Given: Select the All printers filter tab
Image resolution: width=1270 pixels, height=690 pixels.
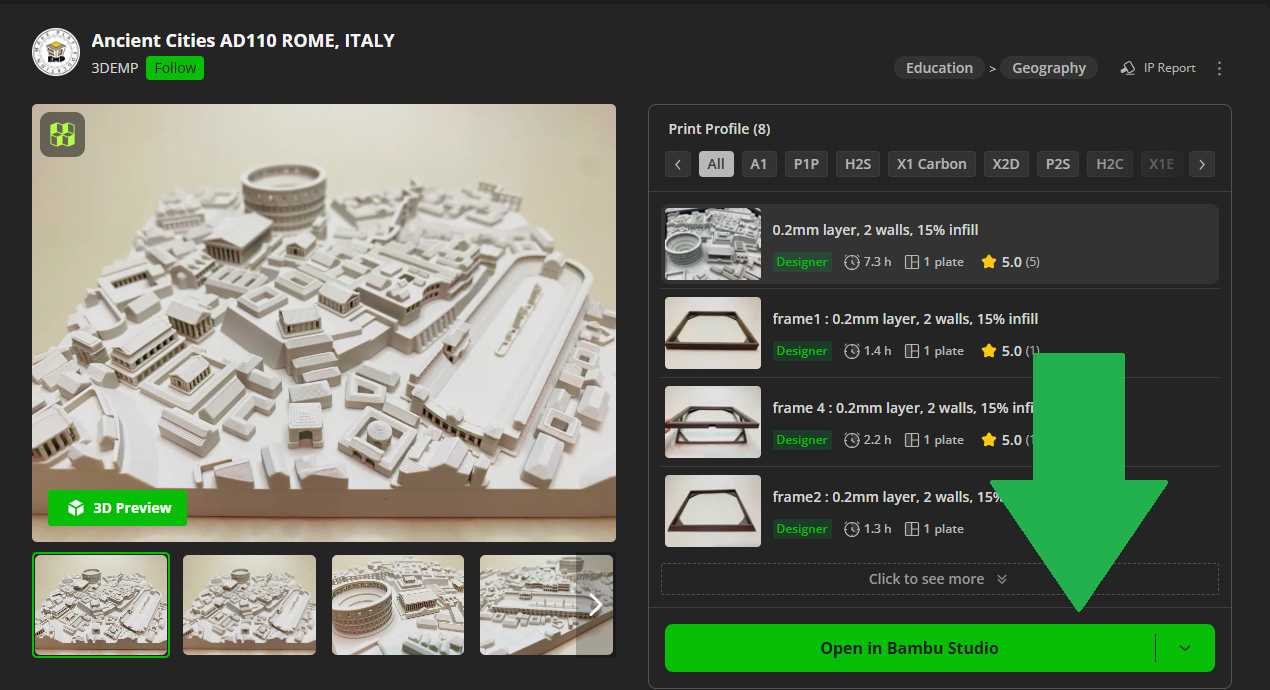Looking at the screenshot, I should pyautogui.click(x=716, y=164).
